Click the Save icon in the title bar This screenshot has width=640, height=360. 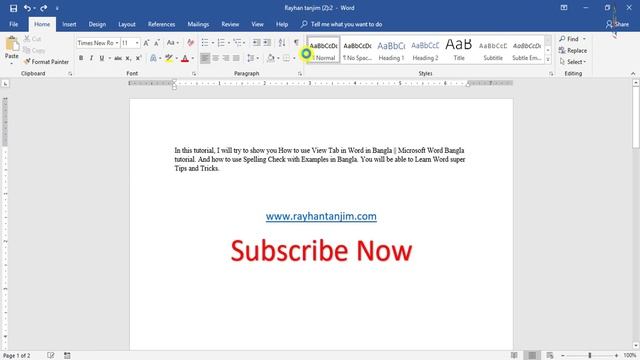pyautogui.click(x=13, y=8)
